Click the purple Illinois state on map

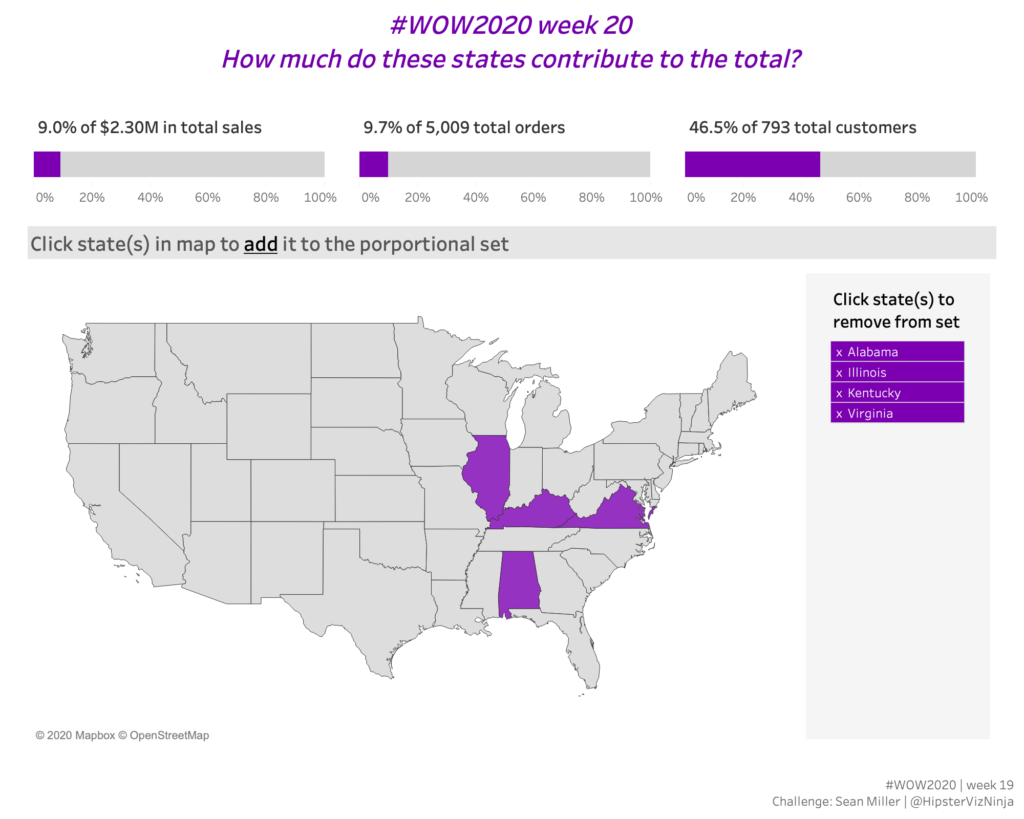coord(490,475)
